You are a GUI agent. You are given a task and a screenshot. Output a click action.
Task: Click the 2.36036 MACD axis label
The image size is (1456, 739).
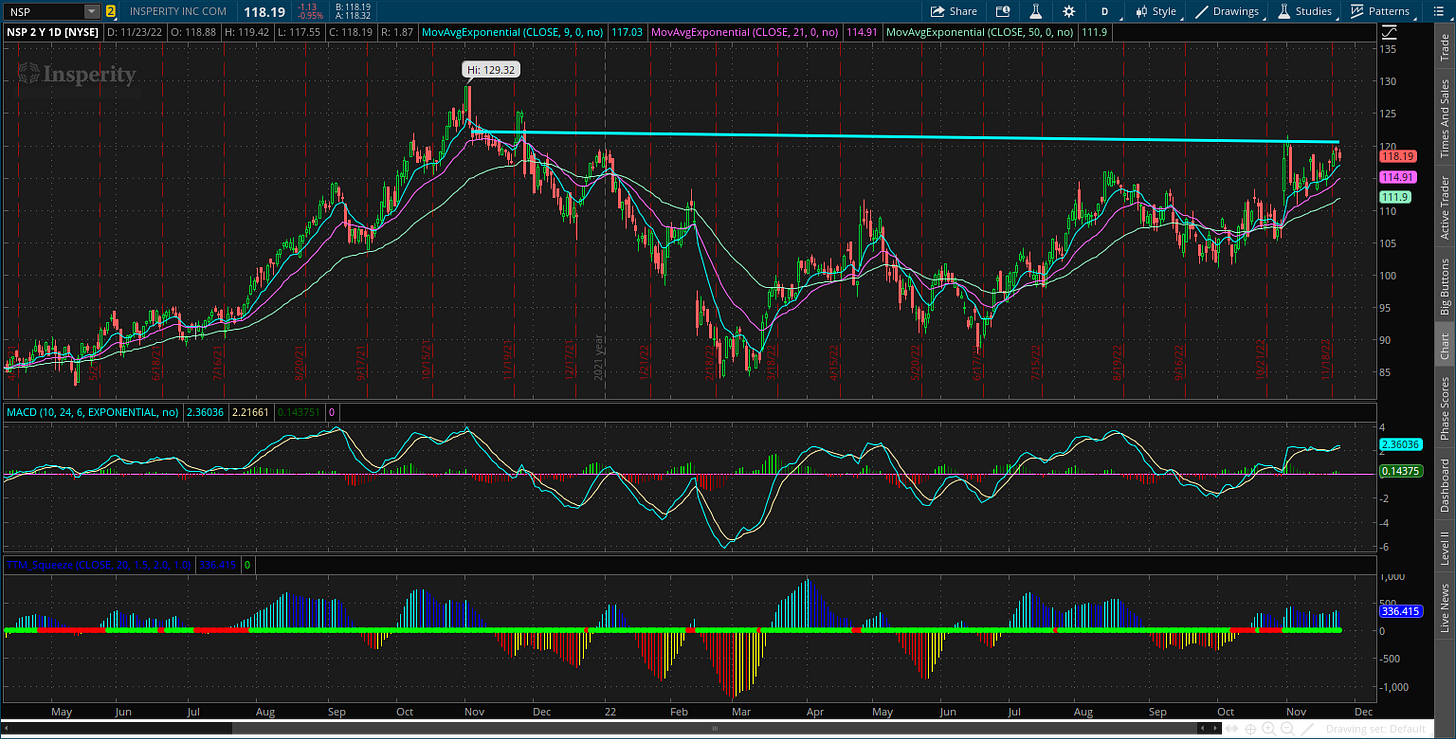point(1398,444)
